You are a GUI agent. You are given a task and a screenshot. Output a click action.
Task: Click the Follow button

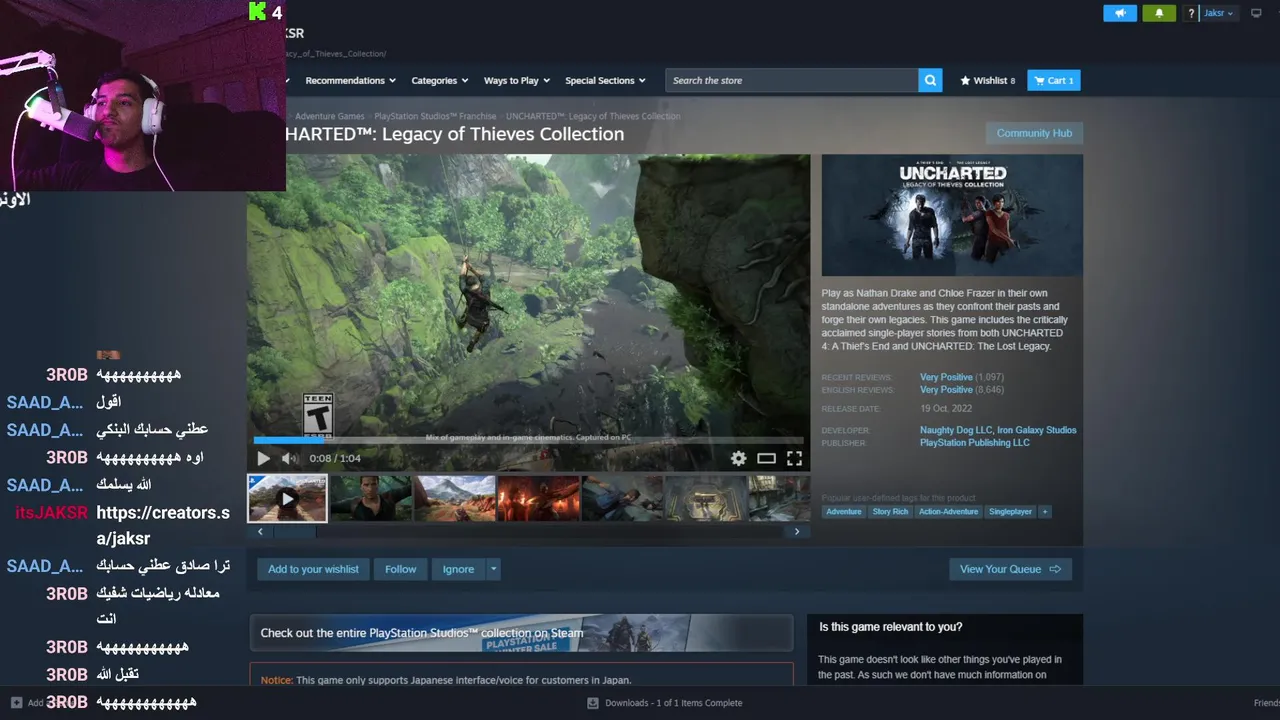(400, 569)
